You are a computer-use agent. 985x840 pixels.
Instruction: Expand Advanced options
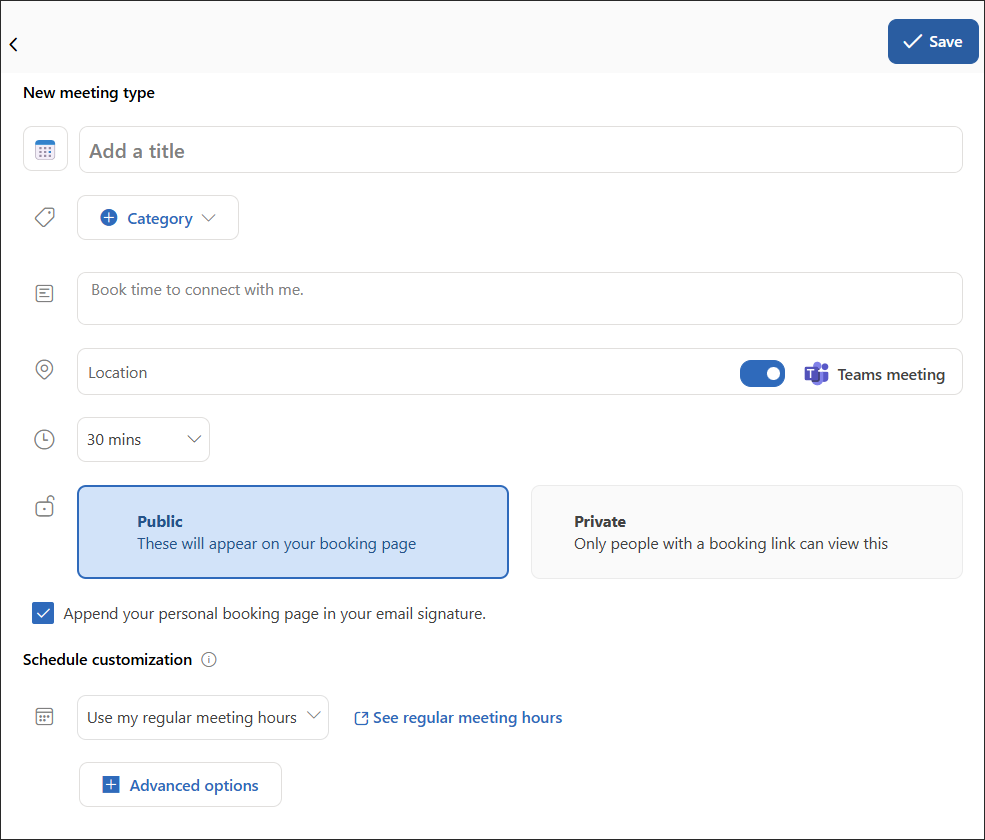pyautogui.click(x=180, y=784)
